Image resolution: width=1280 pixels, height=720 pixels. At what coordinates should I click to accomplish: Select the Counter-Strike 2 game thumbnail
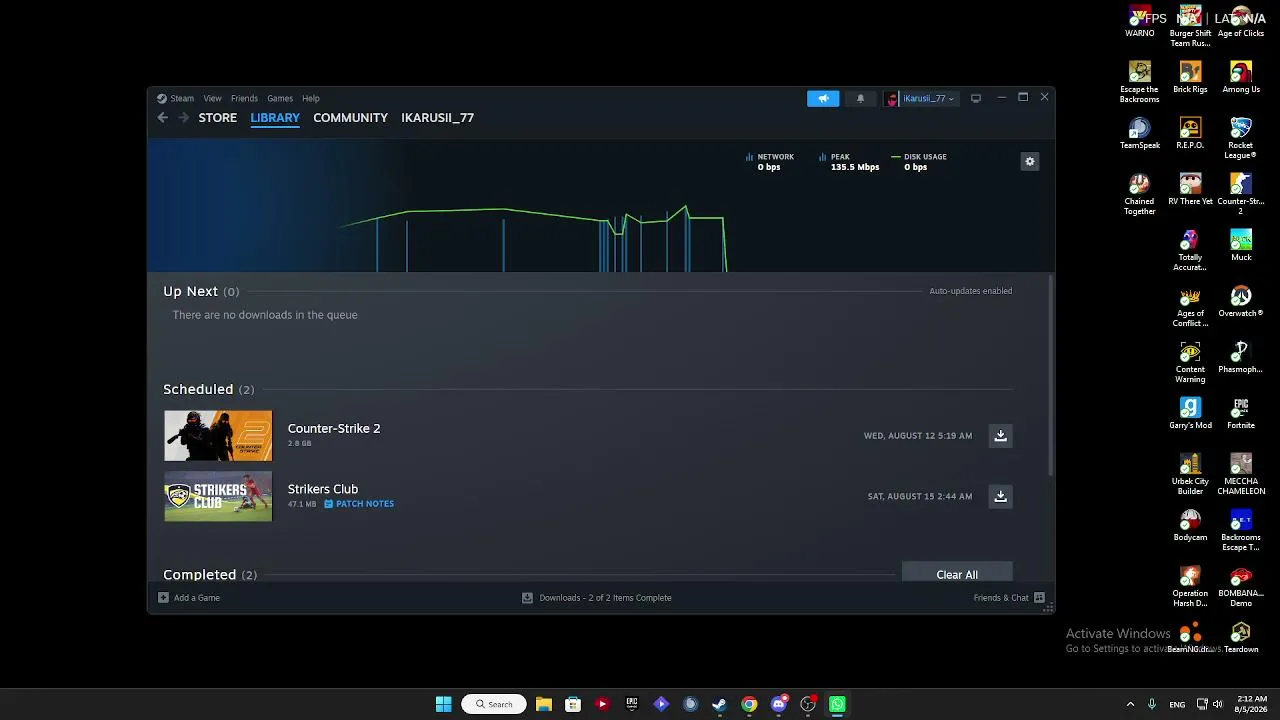pyautogui.click(x=218, y=436)
